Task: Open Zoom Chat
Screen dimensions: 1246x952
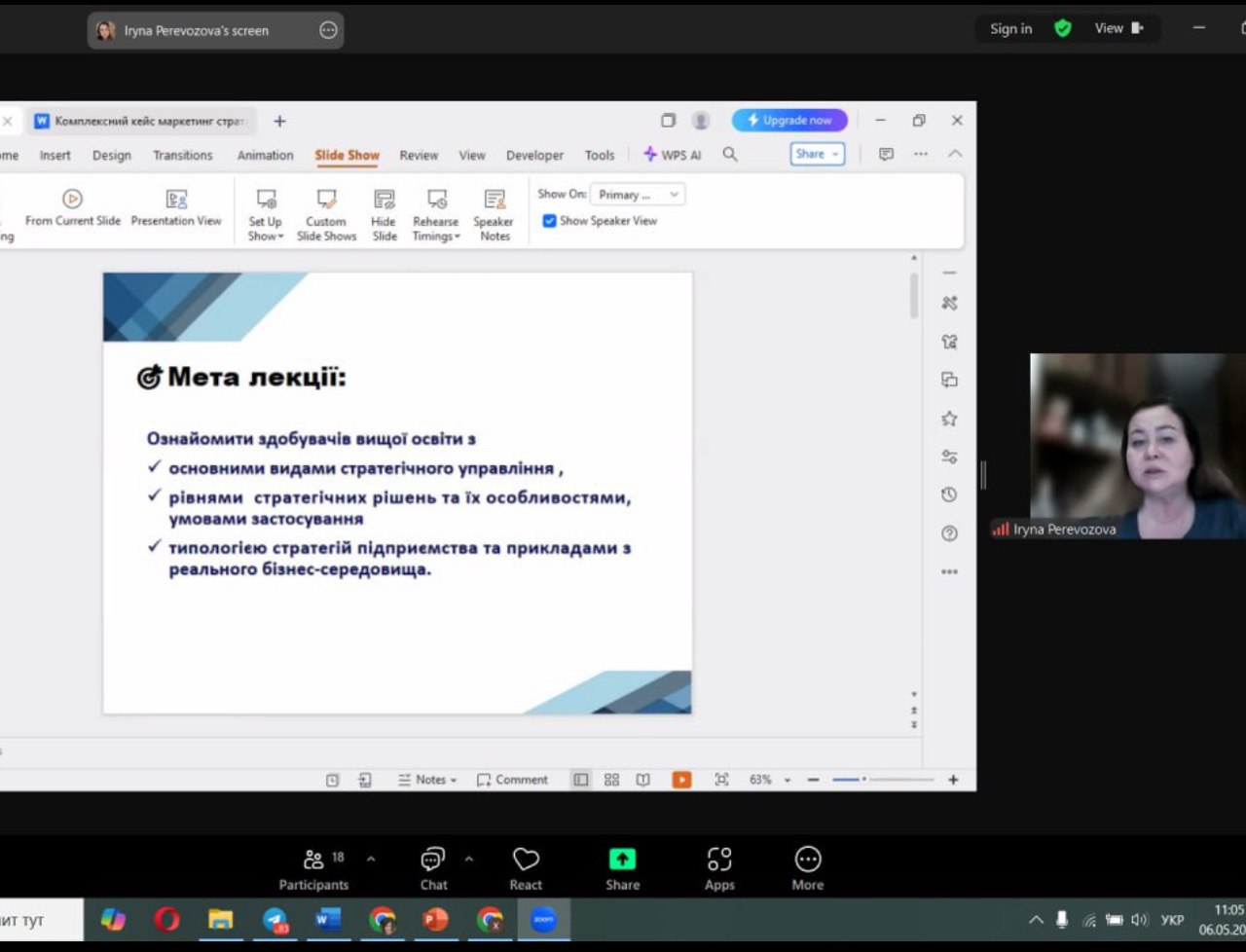Action: point(433,868)
